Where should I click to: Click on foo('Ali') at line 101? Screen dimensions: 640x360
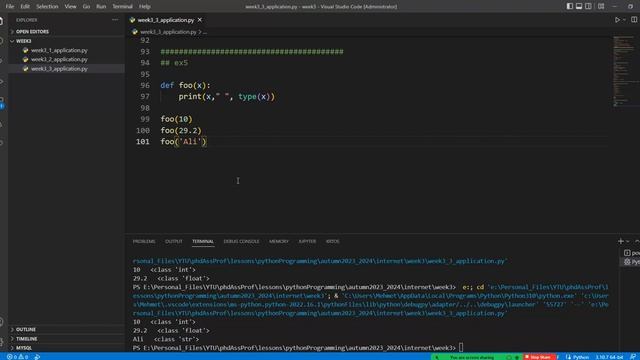(x=184, y=142)
